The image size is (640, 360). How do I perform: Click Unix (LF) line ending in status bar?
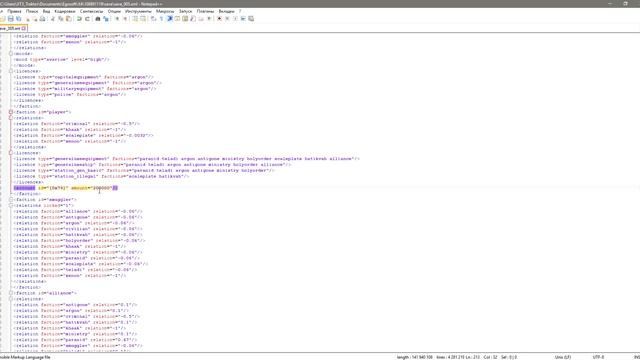click(563, 357)
